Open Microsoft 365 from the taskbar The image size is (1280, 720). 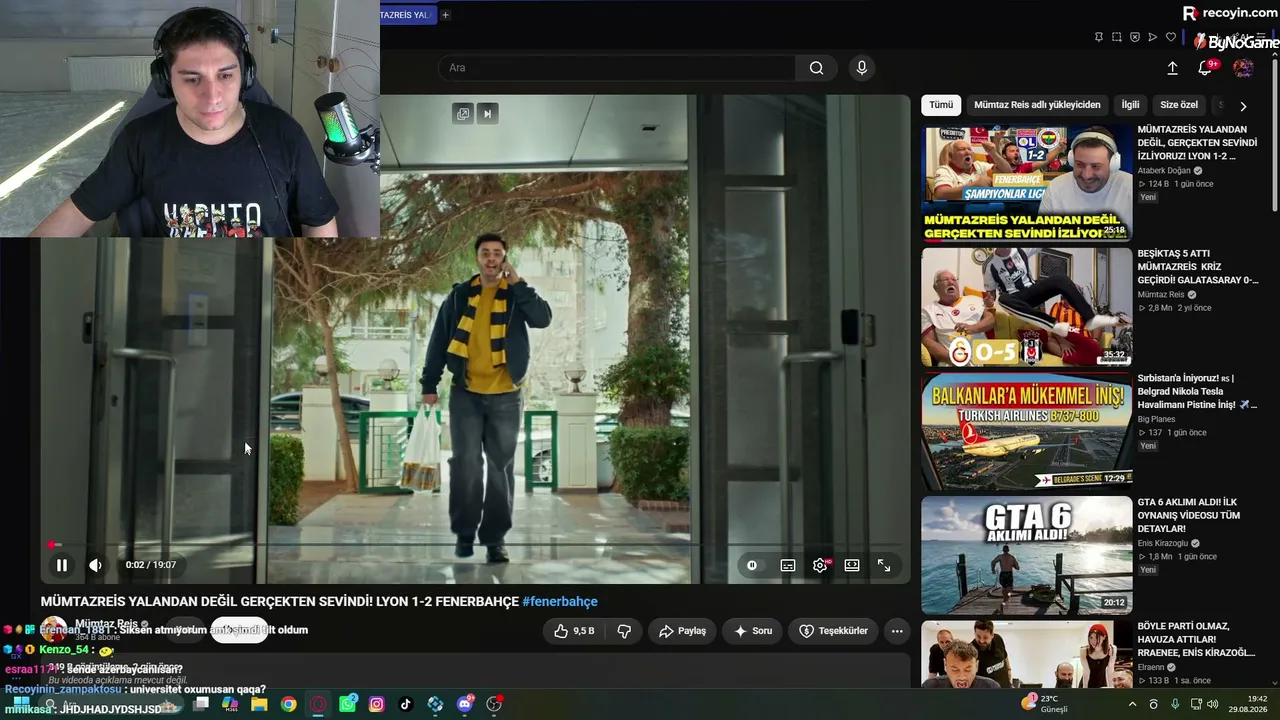point(230,704)
